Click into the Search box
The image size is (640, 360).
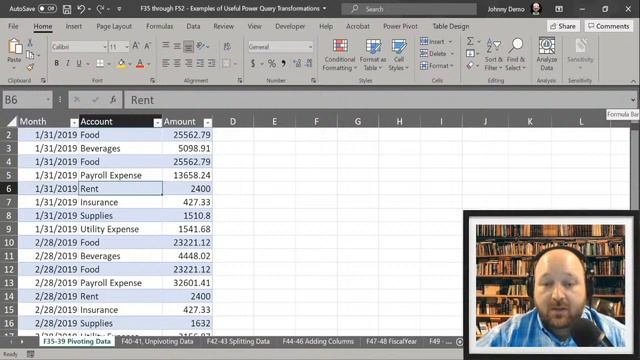(x=409, y=9)
